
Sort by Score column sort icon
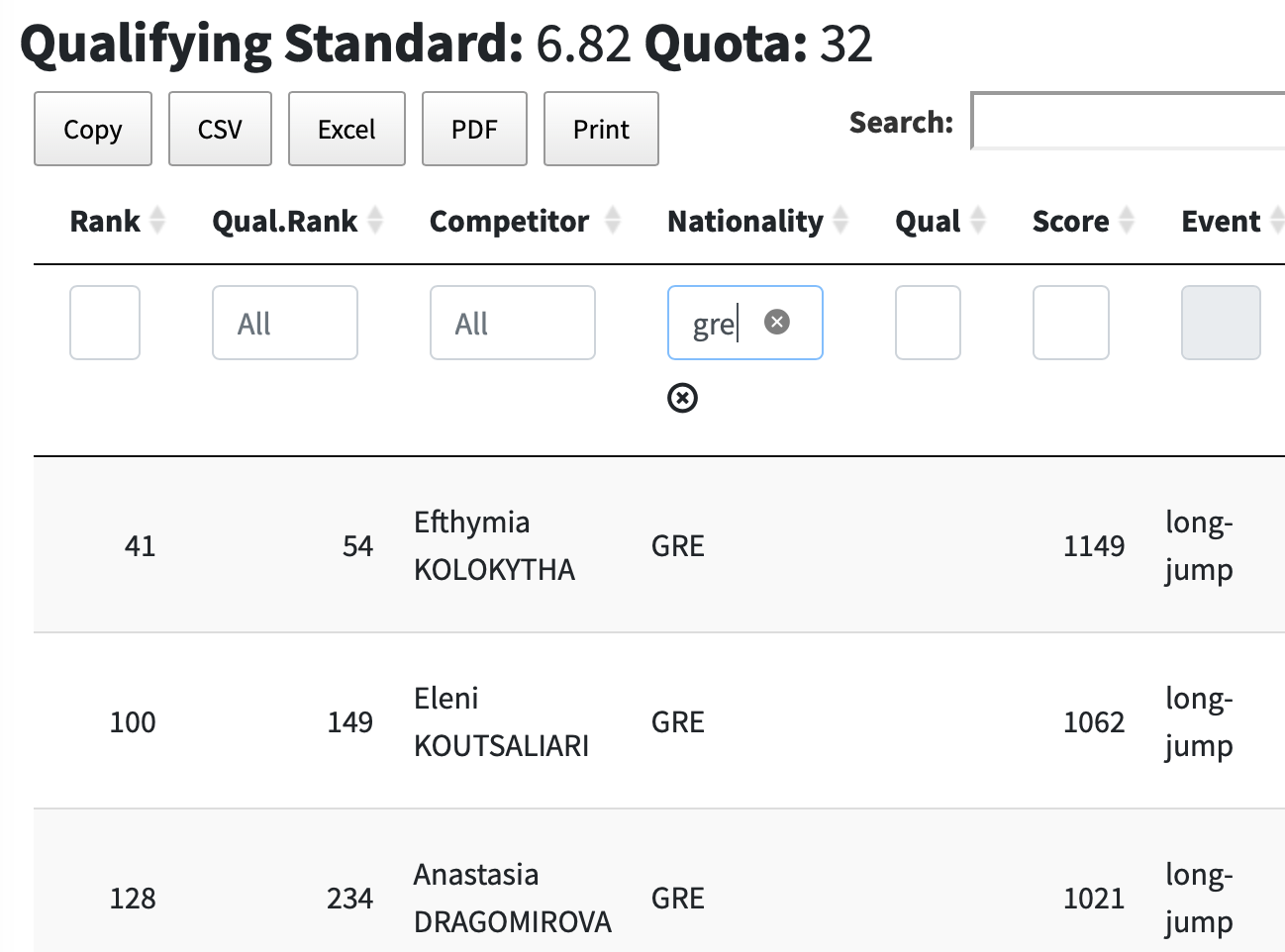1126,221
